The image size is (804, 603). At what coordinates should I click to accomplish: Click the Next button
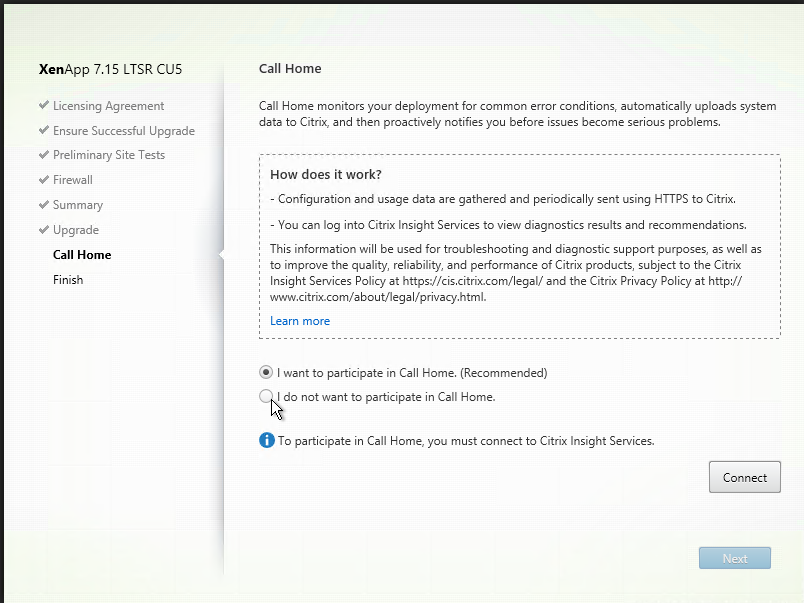point(735,558)
